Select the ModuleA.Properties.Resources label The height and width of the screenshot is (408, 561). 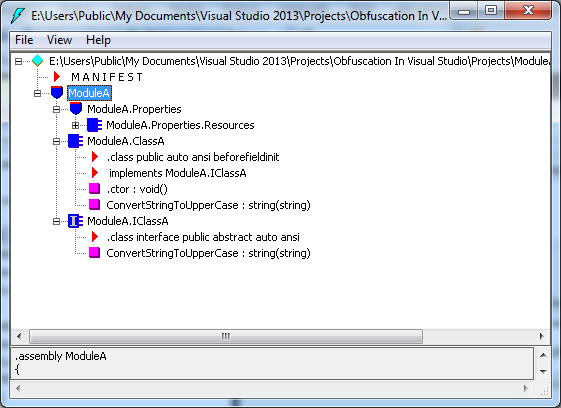(x=180, y=125)
